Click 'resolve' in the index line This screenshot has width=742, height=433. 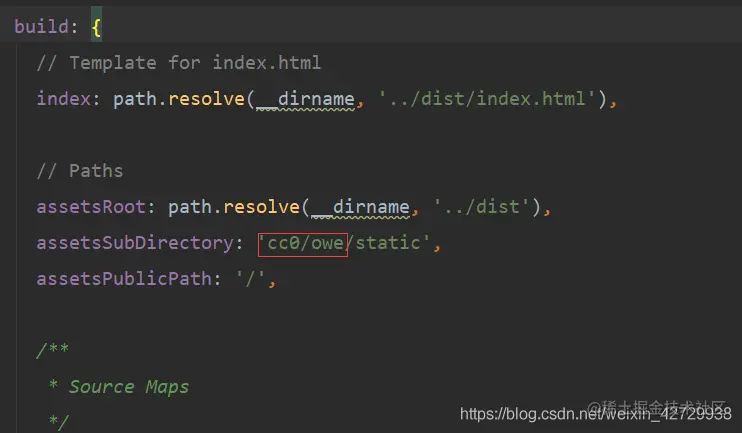tap(206, 99)
